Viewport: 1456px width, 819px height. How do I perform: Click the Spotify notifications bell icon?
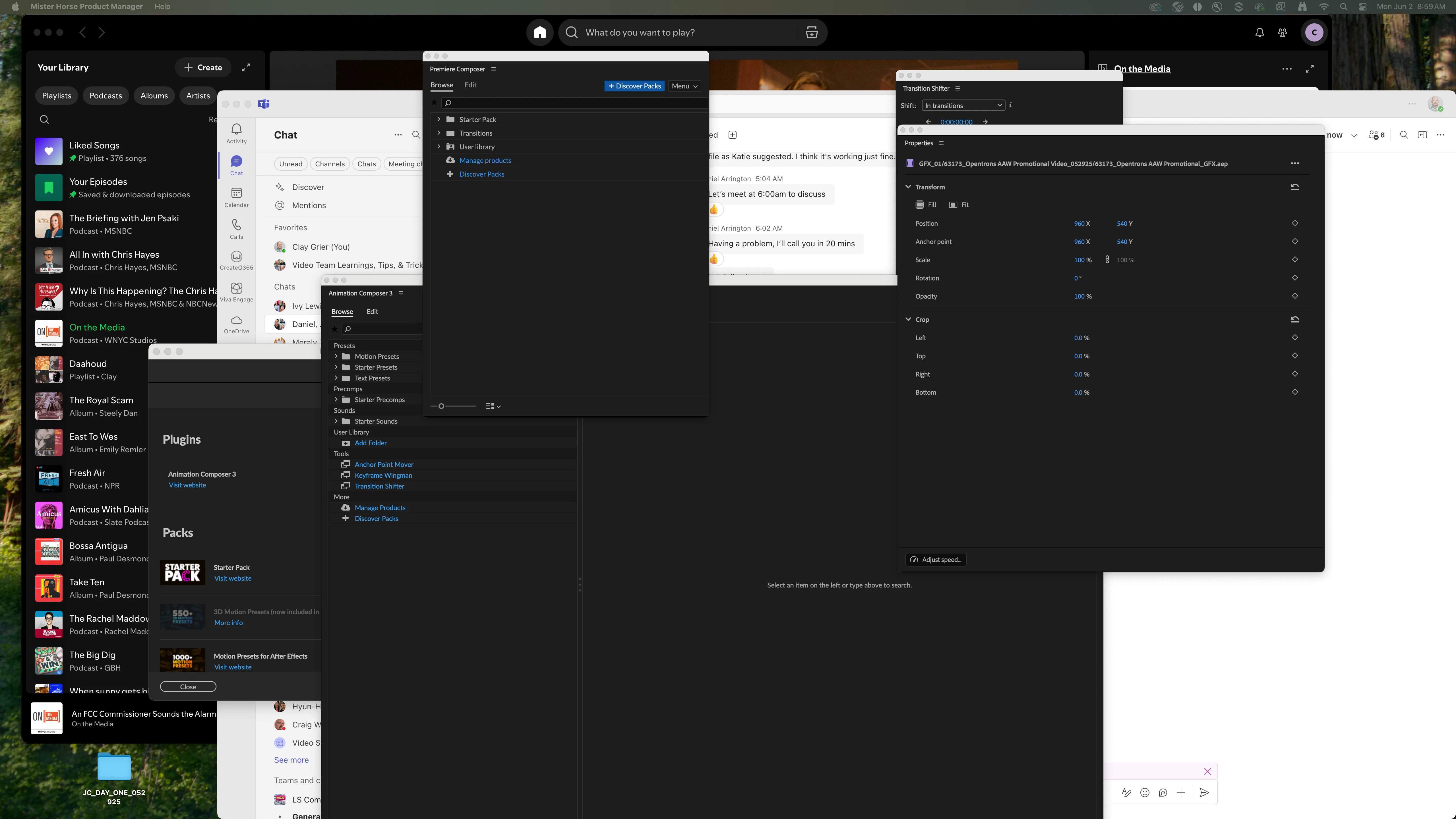(1259, 33)
